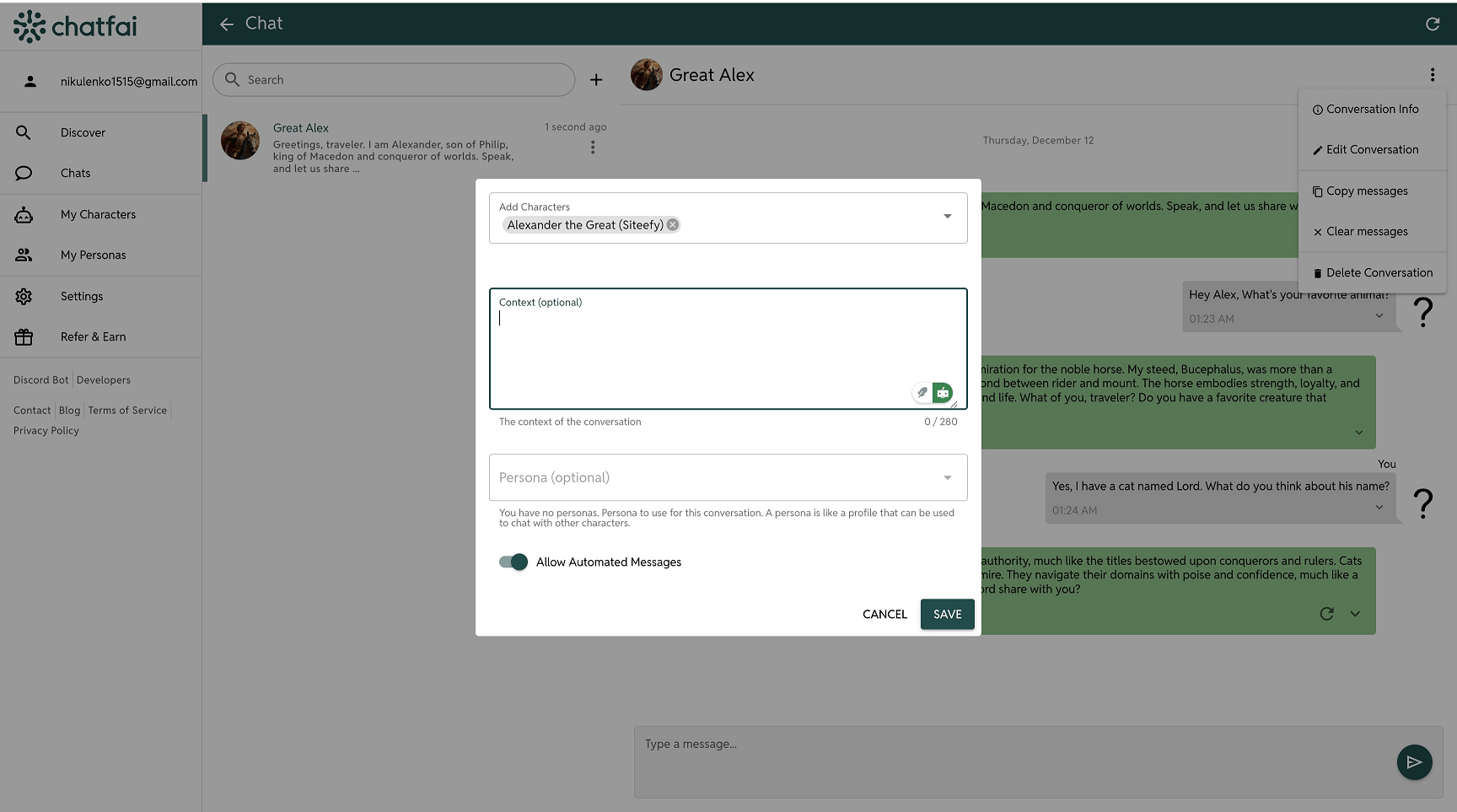
Task: Expand chevron on last green reply message
Action: point(1355,614)
